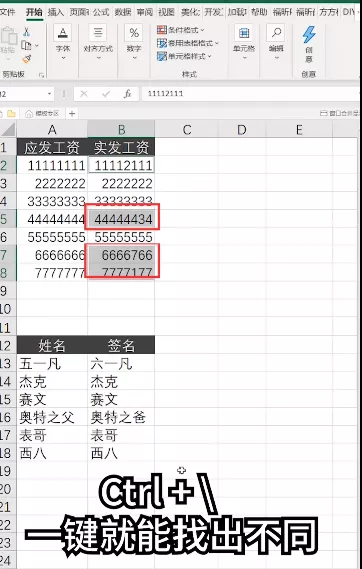Select the Format Painter brush icon
This screenshot has height=569, width=362.
point(26,58)
